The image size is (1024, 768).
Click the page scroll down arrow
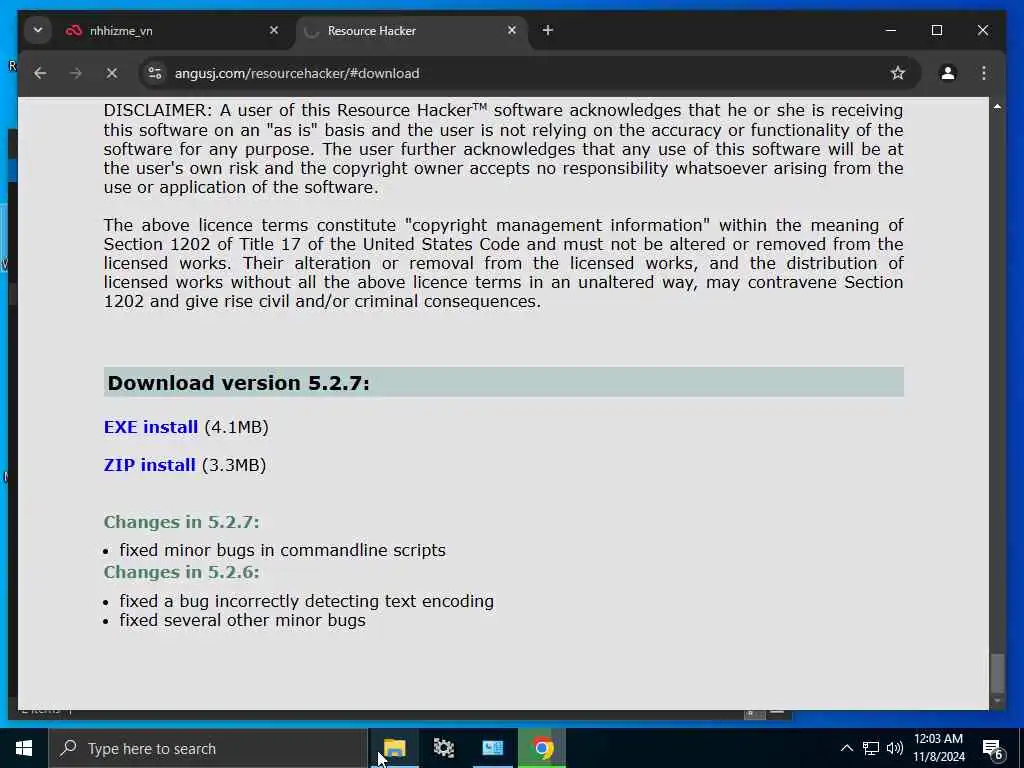997,701
